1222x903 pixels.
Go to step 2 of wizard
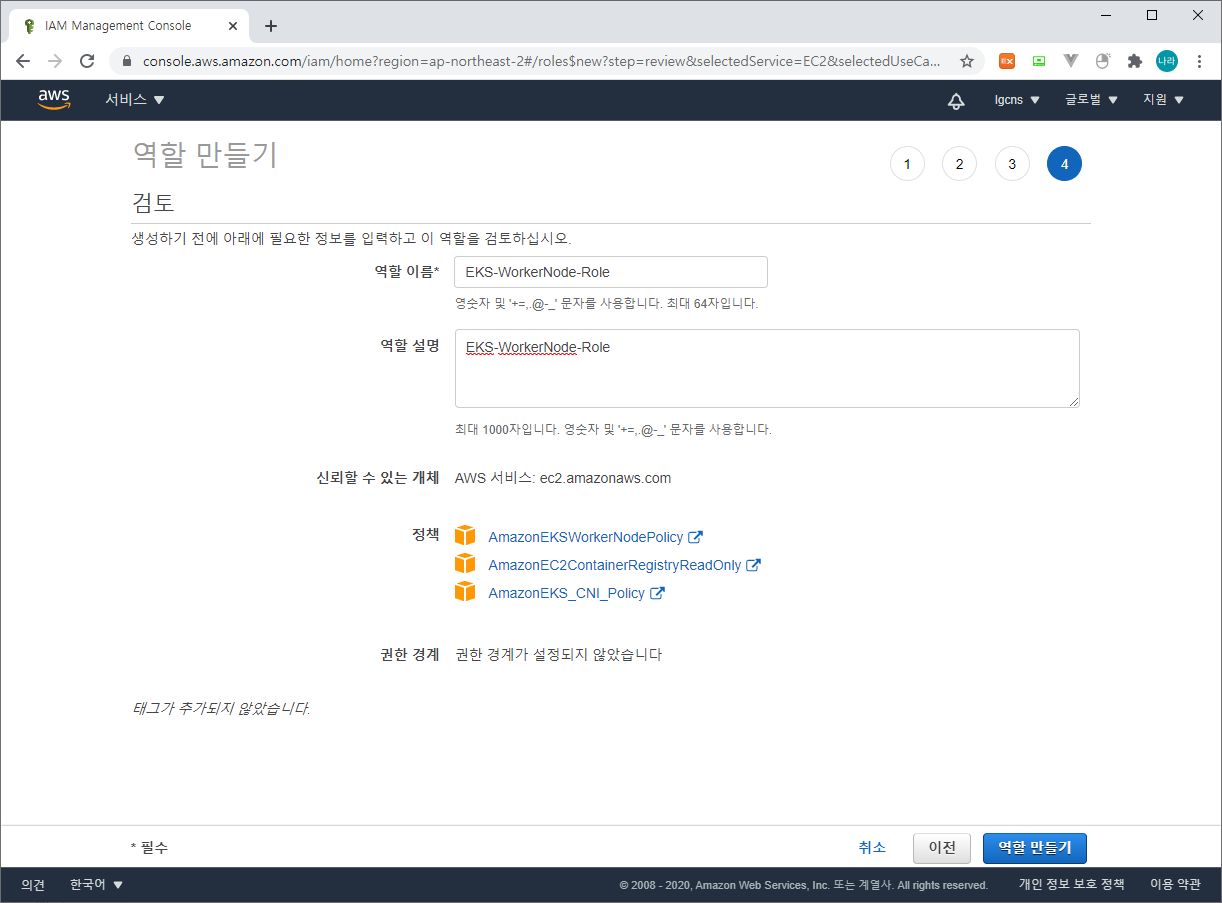(x=959, y=164)
